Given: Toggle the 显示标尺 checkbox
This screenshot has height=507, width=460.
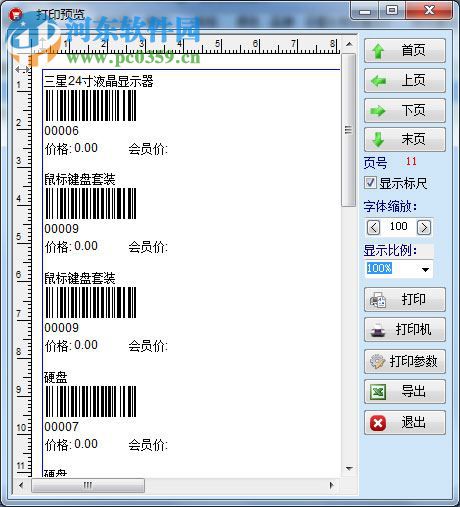Looking at the screenshot, I should [370, 183].
